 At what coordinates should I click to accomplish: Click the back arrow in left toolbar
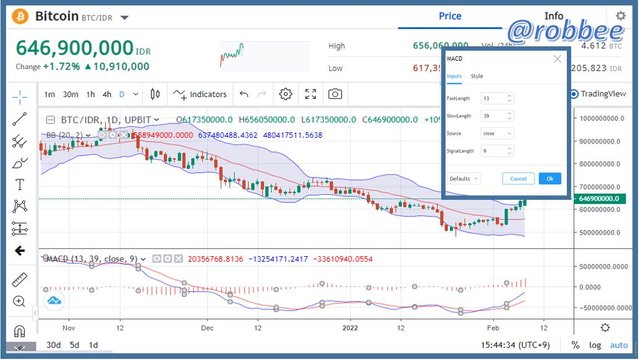19,251
